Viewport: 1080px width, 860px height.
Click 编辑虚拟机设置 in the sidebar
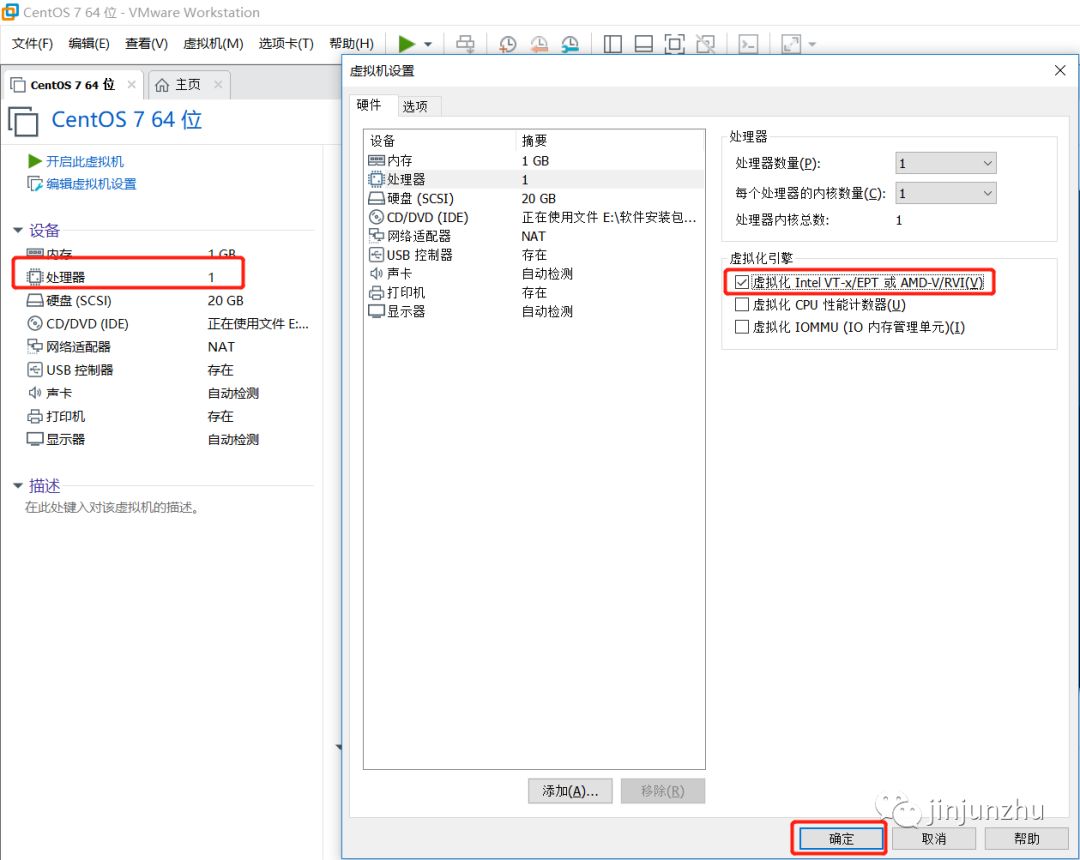click(x=86, y=183)
